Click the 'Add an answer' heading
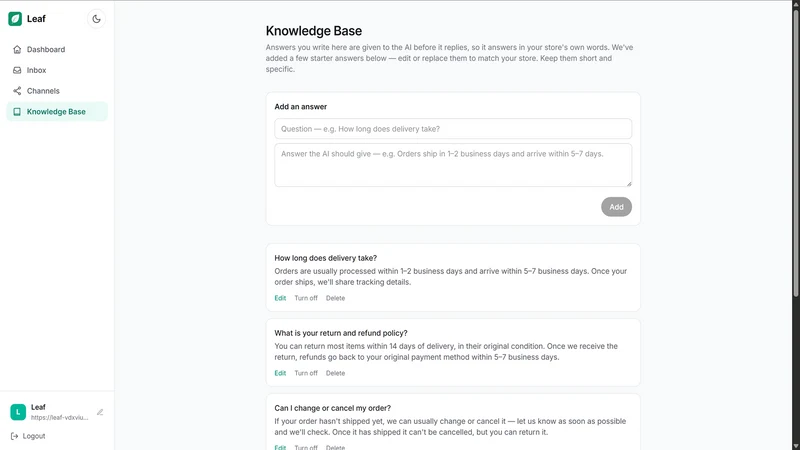 tap(301, 107)
